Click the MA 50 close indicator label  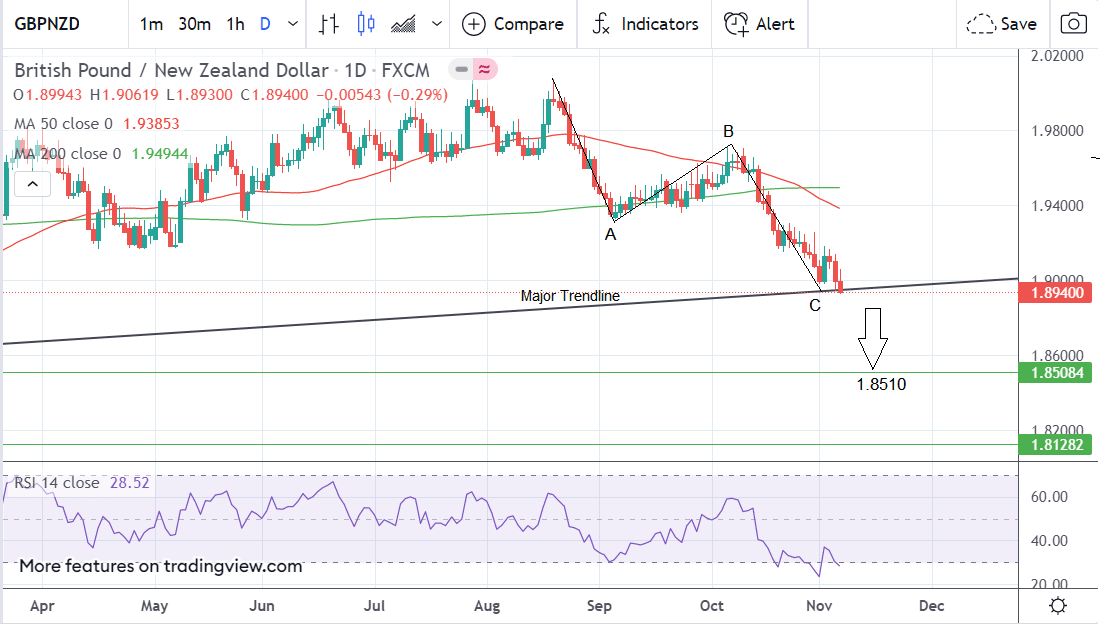(64, 124)
